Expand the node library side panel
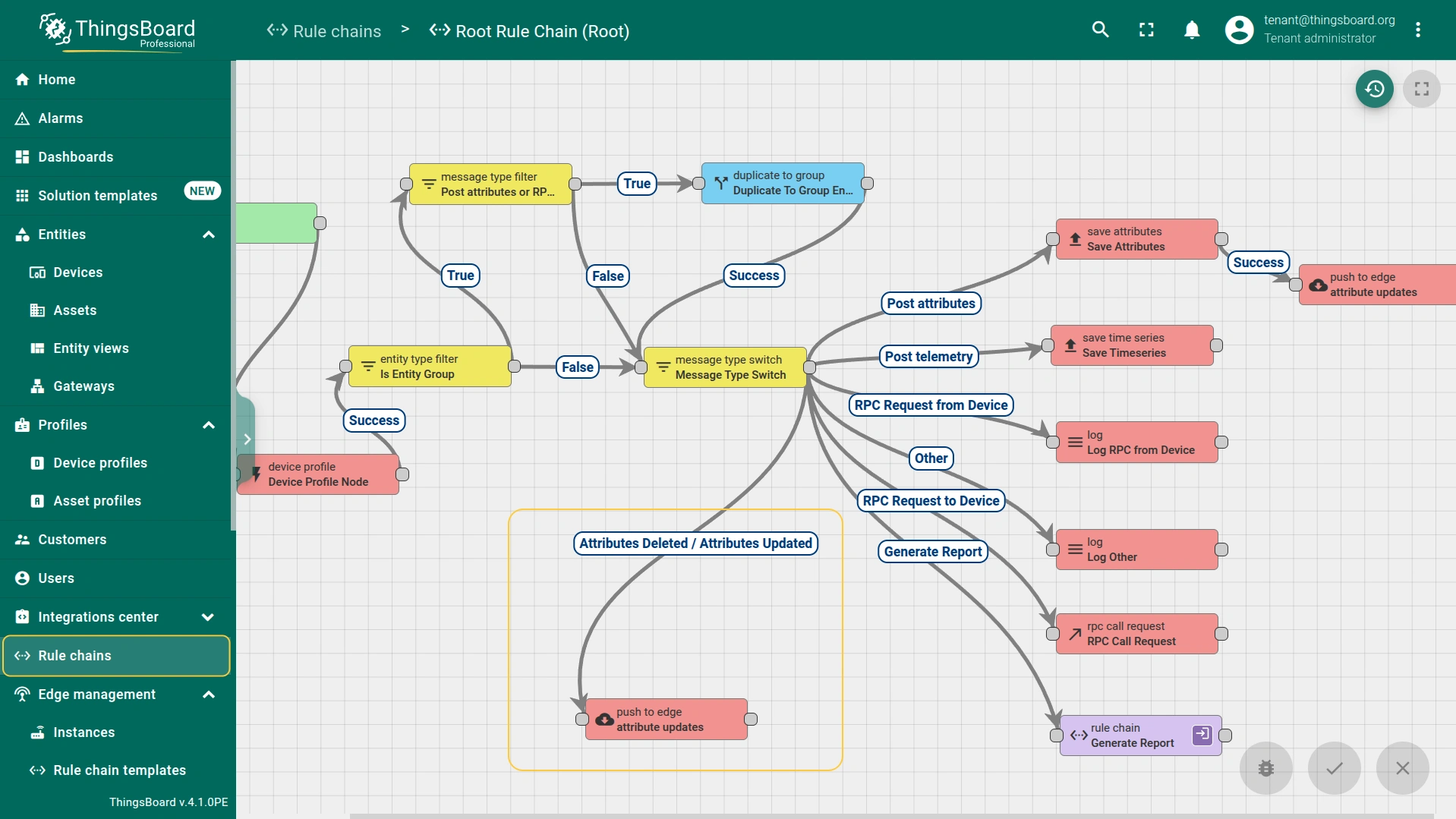Image resolution: width=1456 pixels, height=819 pixels. 247,439
